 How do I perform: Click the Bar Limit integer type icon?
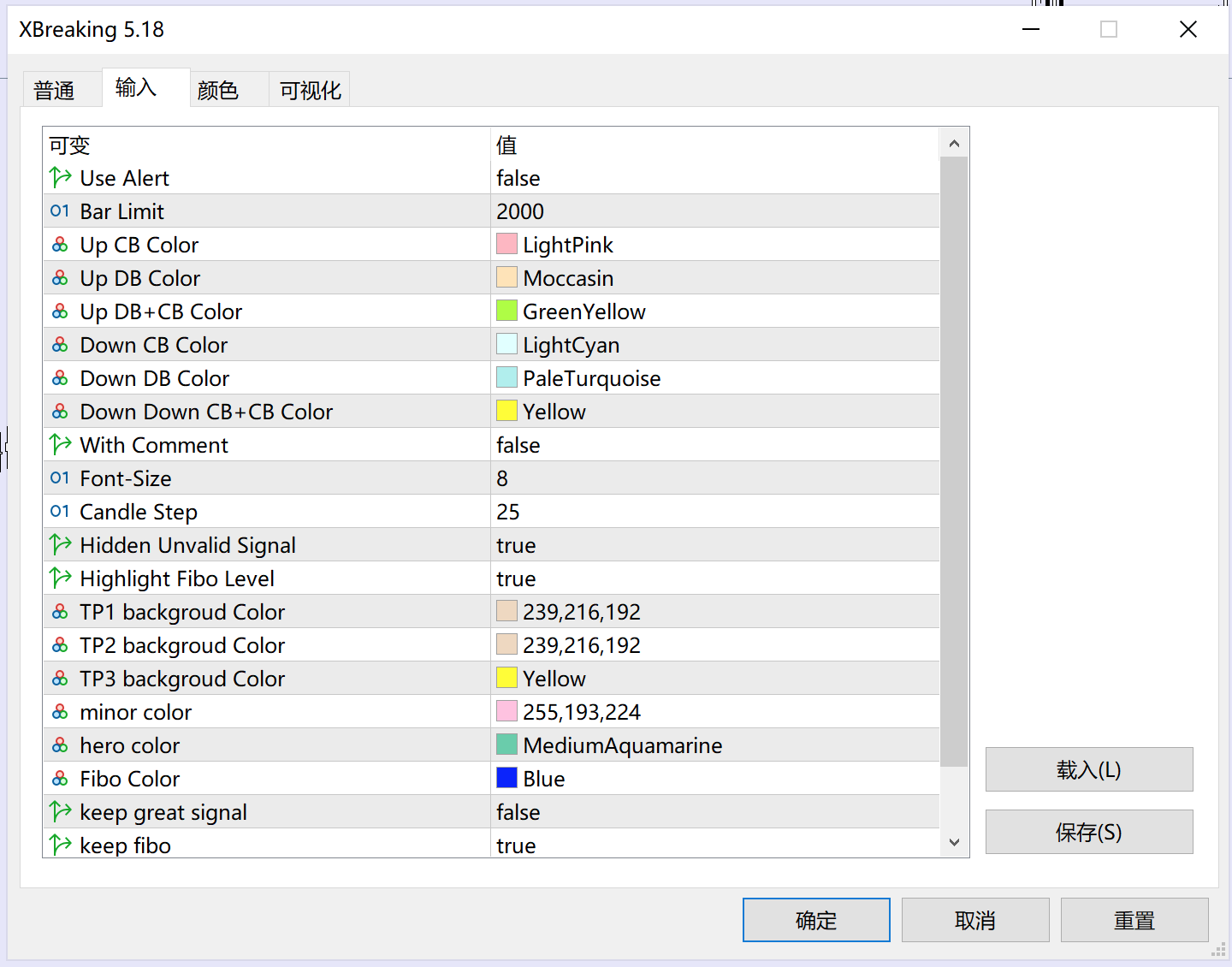pyautogui.click(x=60, y=211)
